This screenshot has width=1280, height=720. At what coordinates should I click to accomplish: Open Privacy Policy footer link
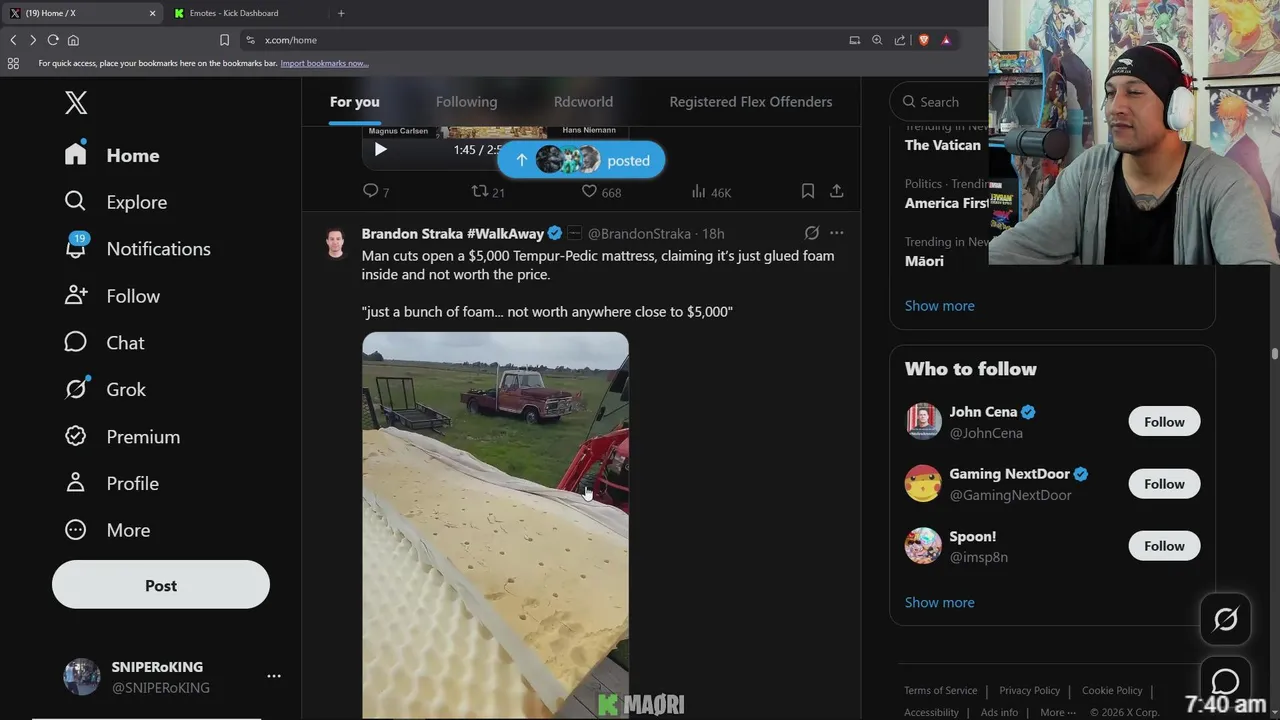(1029, 690)
